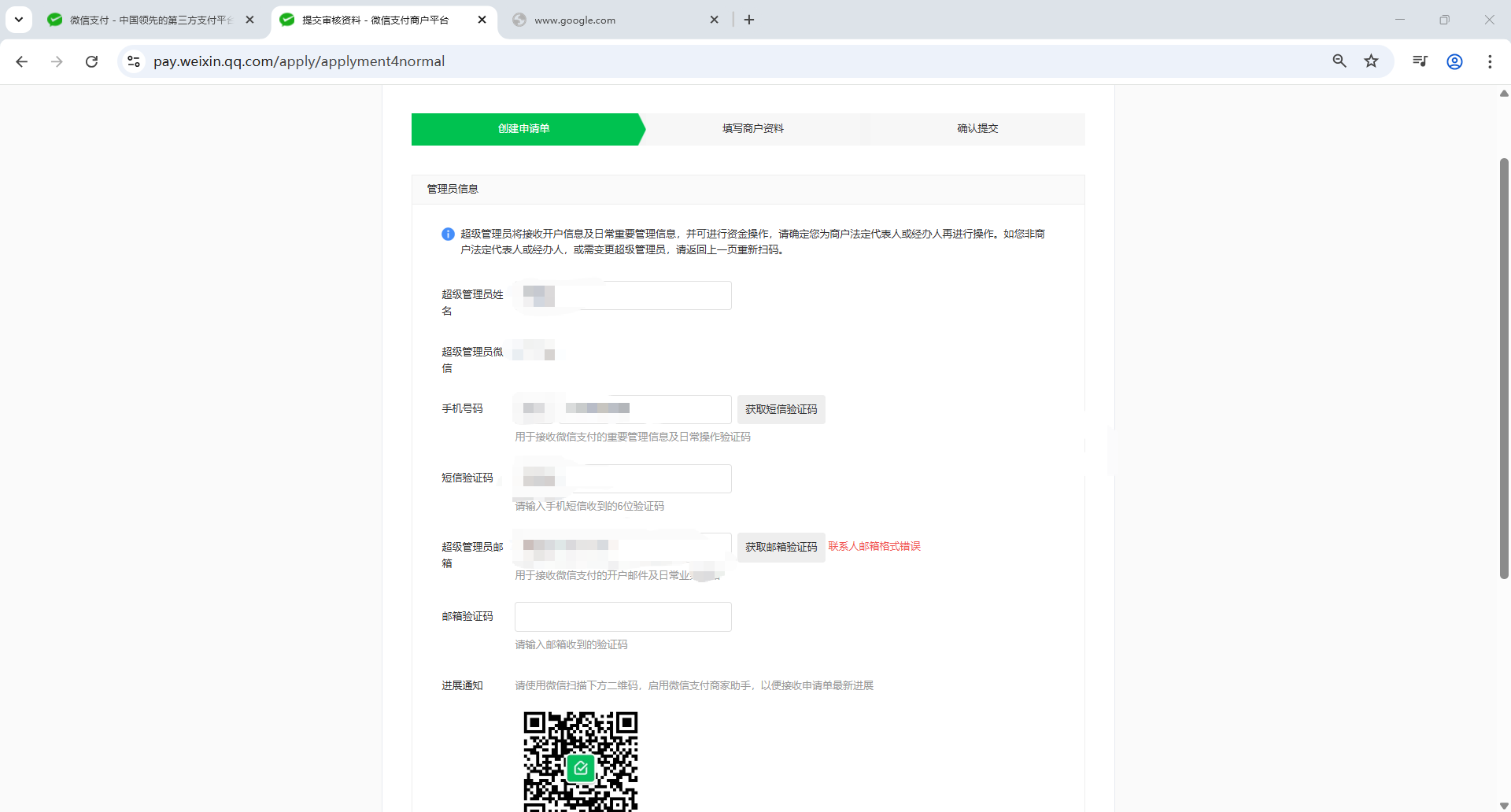Image resolution: width=1511 pixels, height=812 pixels.
Task: Click the 获取邮箱验证码 button
Action: coord(781,547)
